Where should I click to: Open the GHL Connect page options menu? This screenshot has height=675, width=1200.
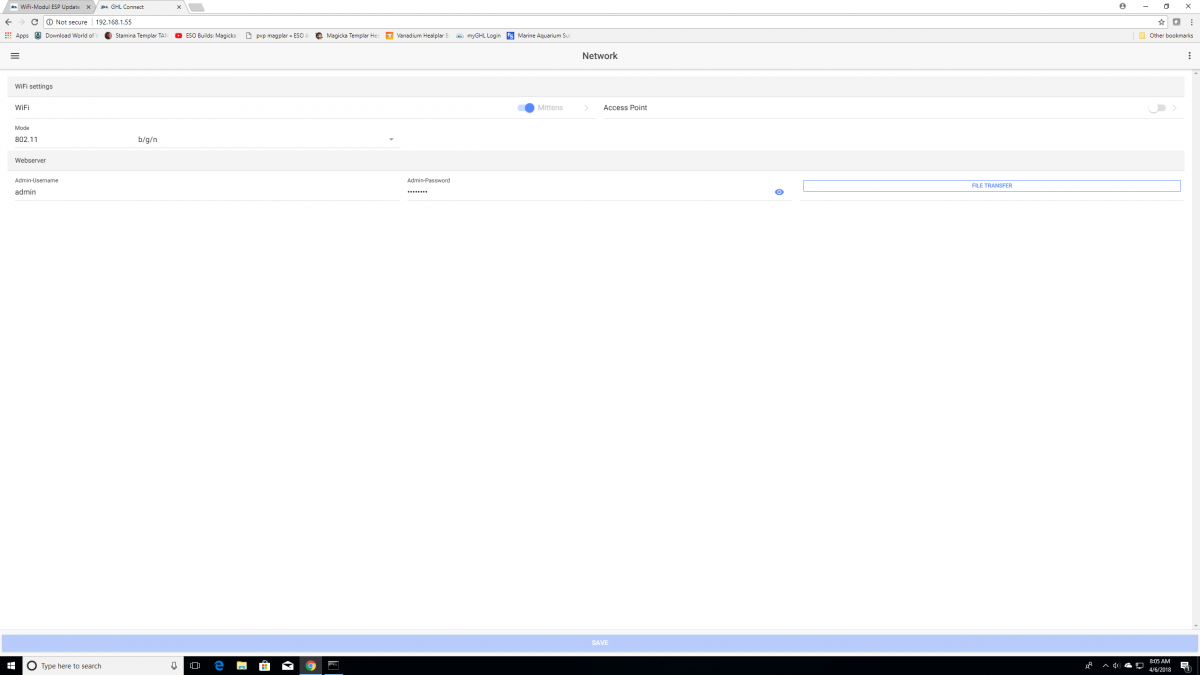click(x=1189, y=56)
